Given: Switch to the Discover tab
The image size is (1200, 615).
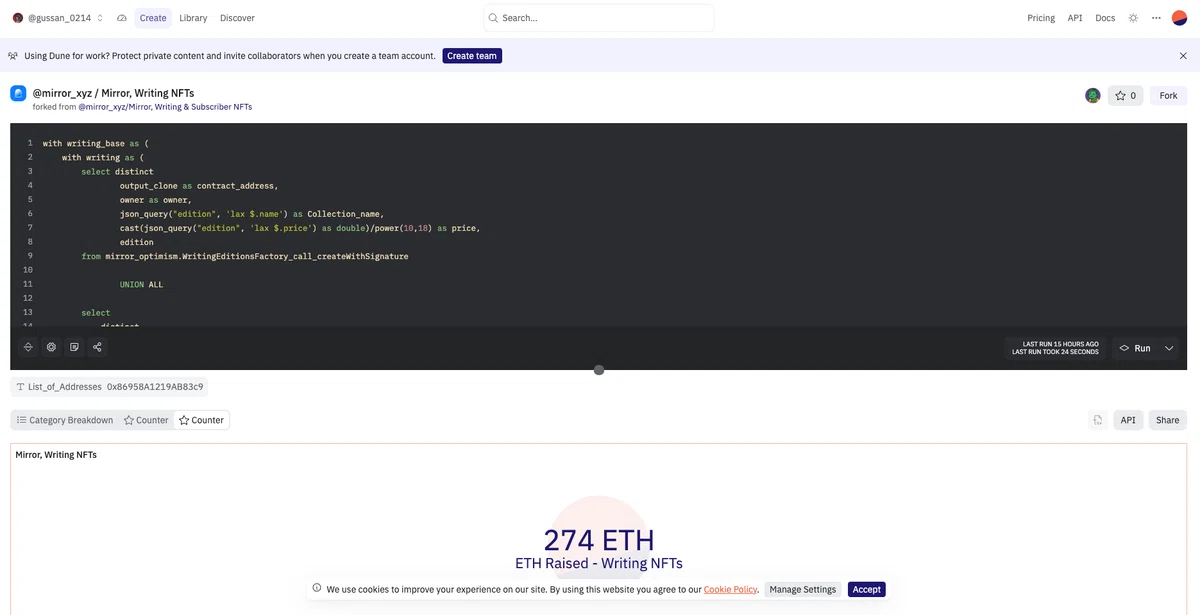Looking at the screenshot, I should point(237,18).
